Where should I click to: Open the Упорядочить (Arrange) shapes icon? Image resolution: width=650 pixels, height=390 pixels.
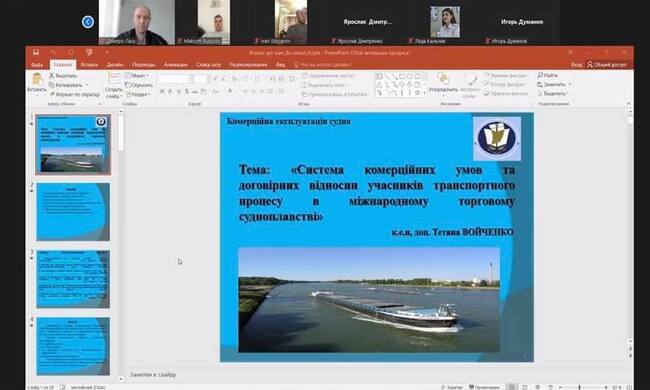(x=443, y=79)
